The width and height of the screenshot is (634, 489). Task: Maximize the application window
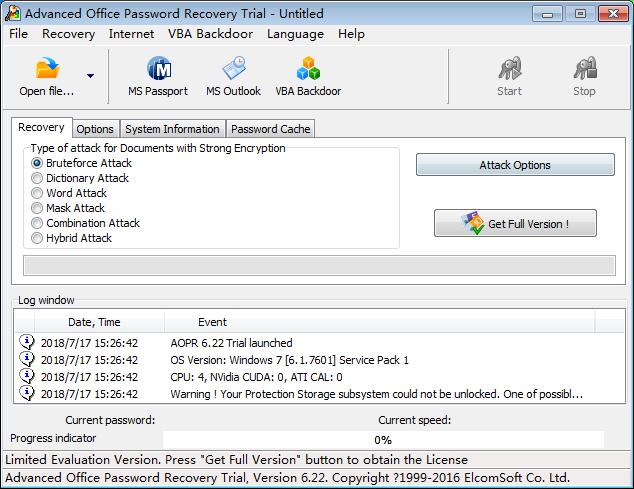click(x=580, y=14)
